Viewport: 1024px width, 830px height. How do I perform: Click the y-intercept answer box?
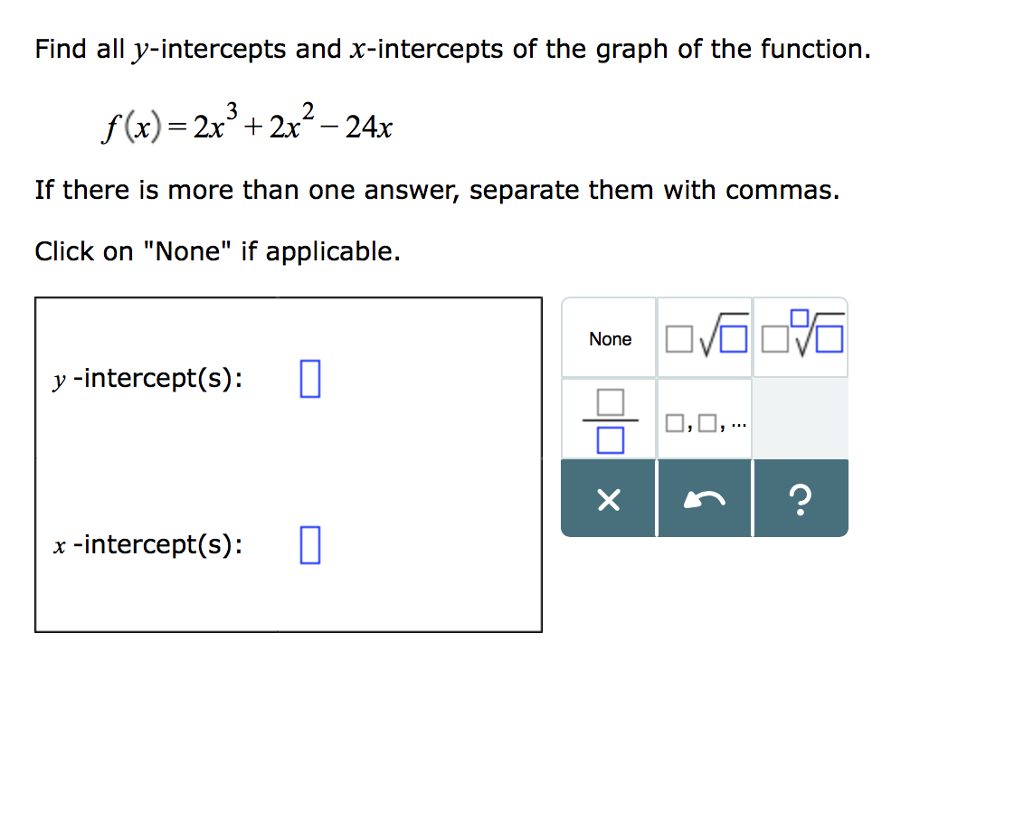point(309,379)
